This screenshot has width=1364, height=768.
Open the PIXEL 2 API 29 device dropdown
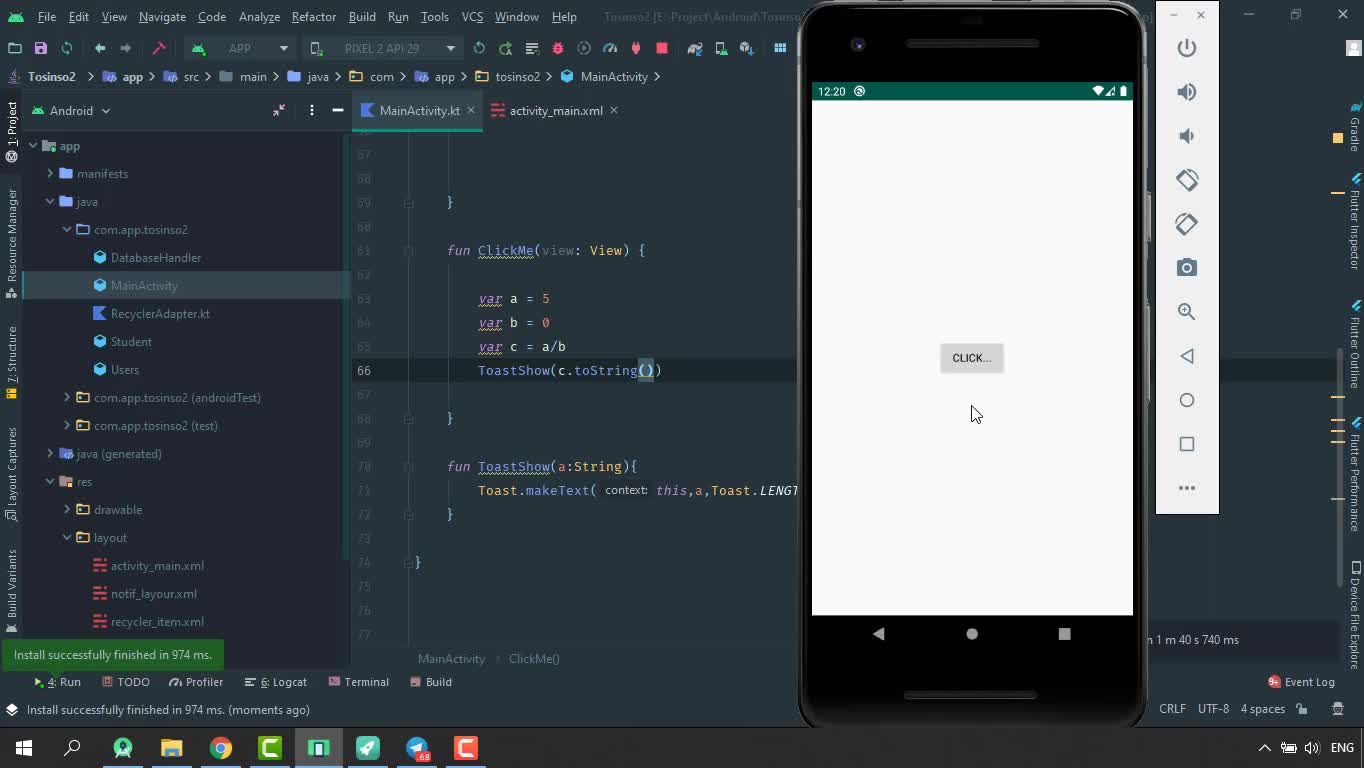point(383,48)
